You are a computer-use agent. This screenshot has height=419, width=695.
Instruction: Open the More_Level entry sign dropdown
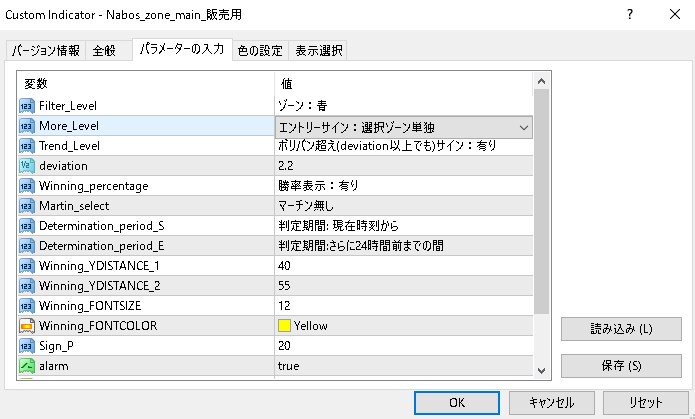(404, 127)
